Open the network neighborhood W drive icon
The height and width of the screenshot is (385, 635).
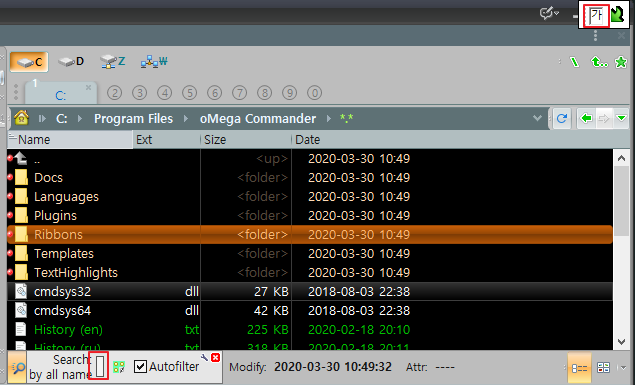coord(154,62)
